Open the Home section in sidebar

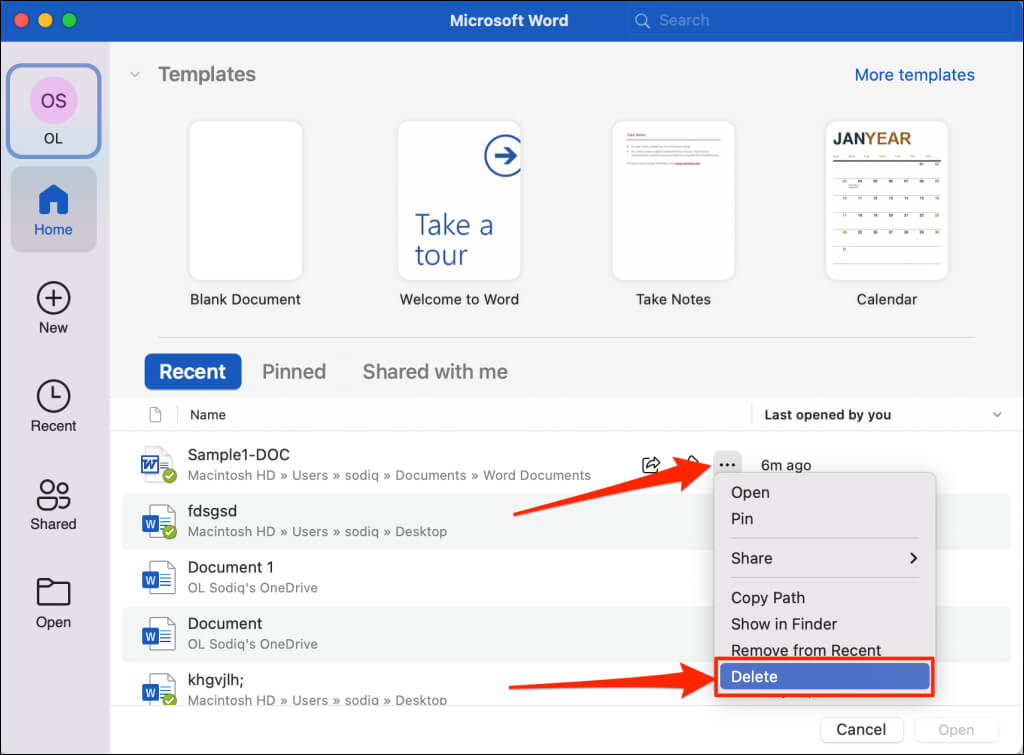54,210
